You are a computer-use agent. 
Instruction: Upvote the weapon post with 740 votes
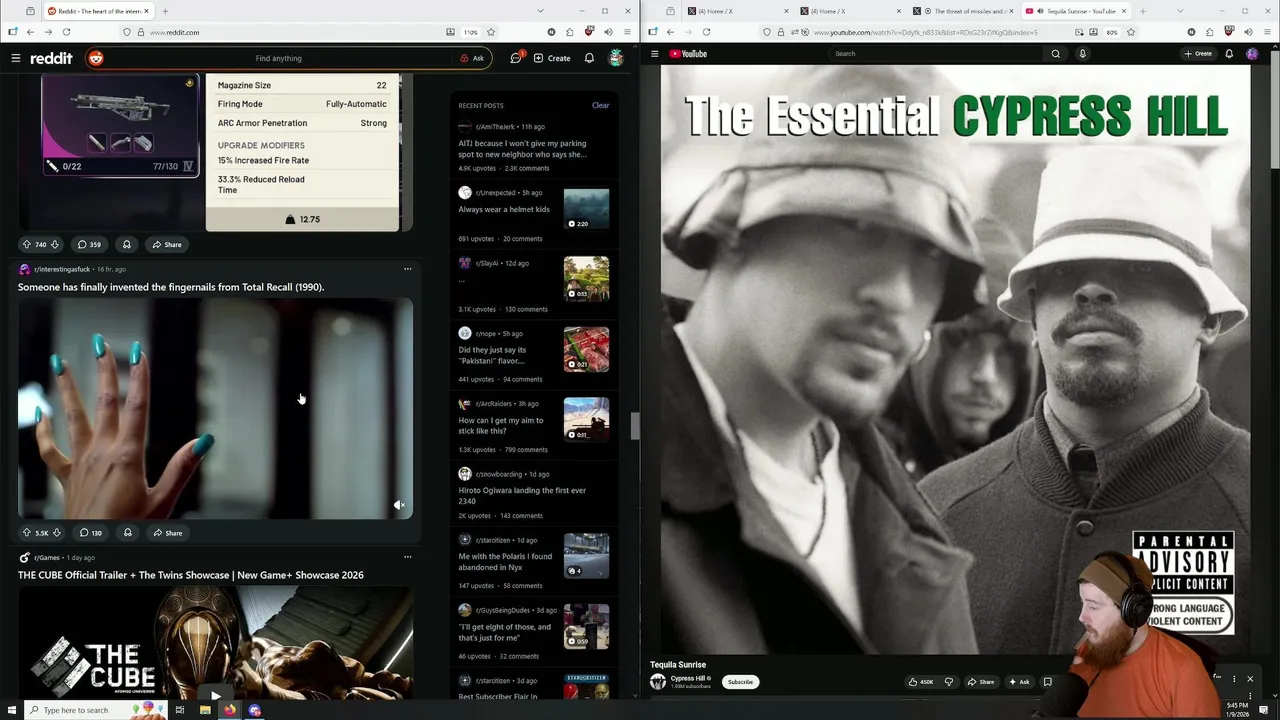27,244
